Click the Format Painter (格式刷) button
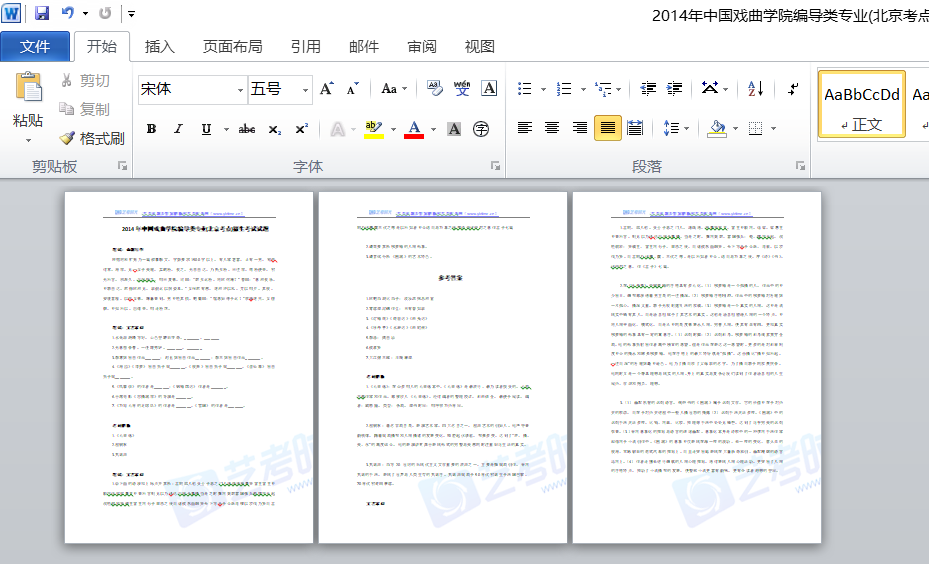The image size is (929, 564). pyautogui.click(x=91, y=138)
